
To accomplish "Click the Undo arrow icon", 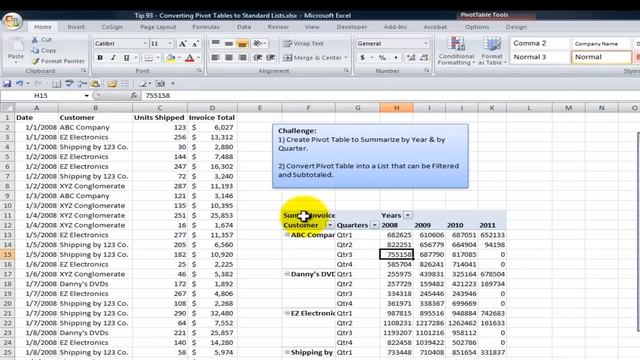I will point(19,84).
